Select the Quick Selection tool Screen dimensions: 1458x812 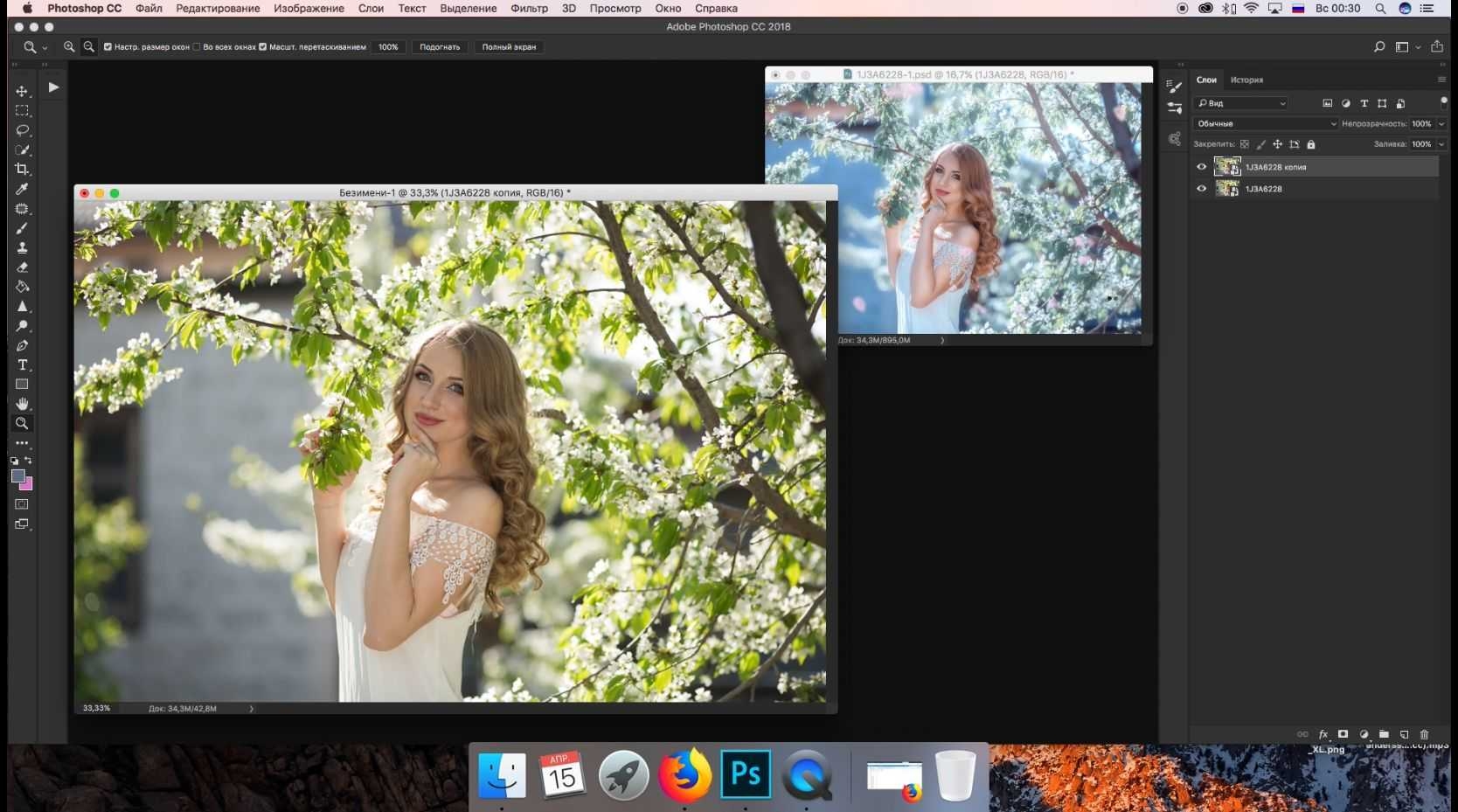coord(22,149)
